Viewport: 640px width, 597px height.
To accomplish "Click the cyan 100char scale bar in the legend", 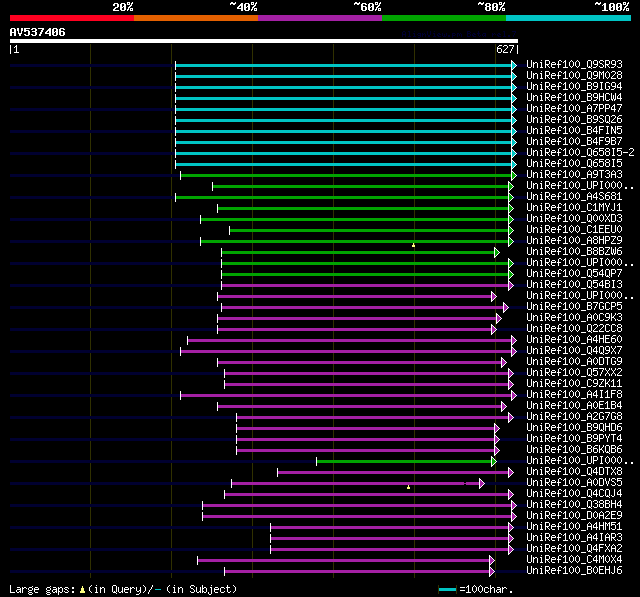I will coord(447,589).
